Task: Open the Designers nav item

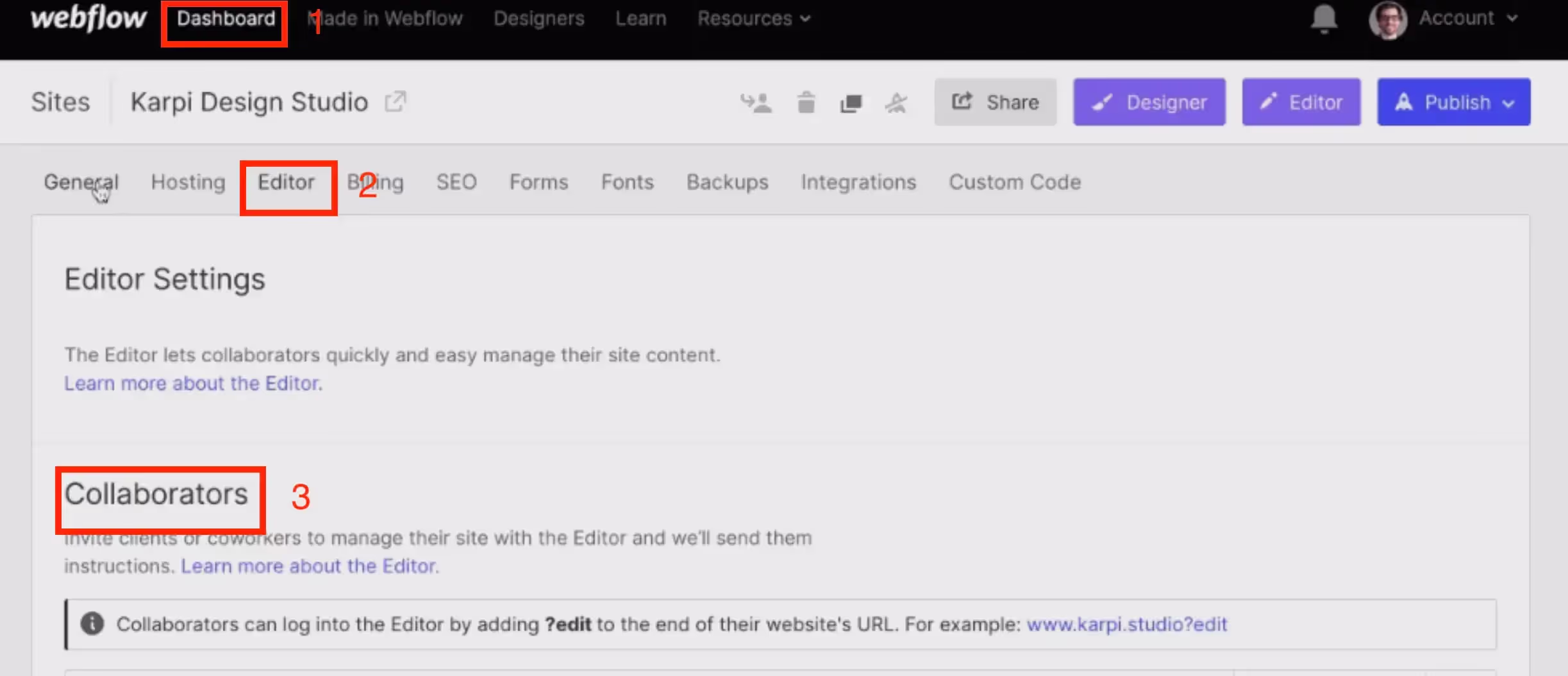Action: click(x=539, y=19)
